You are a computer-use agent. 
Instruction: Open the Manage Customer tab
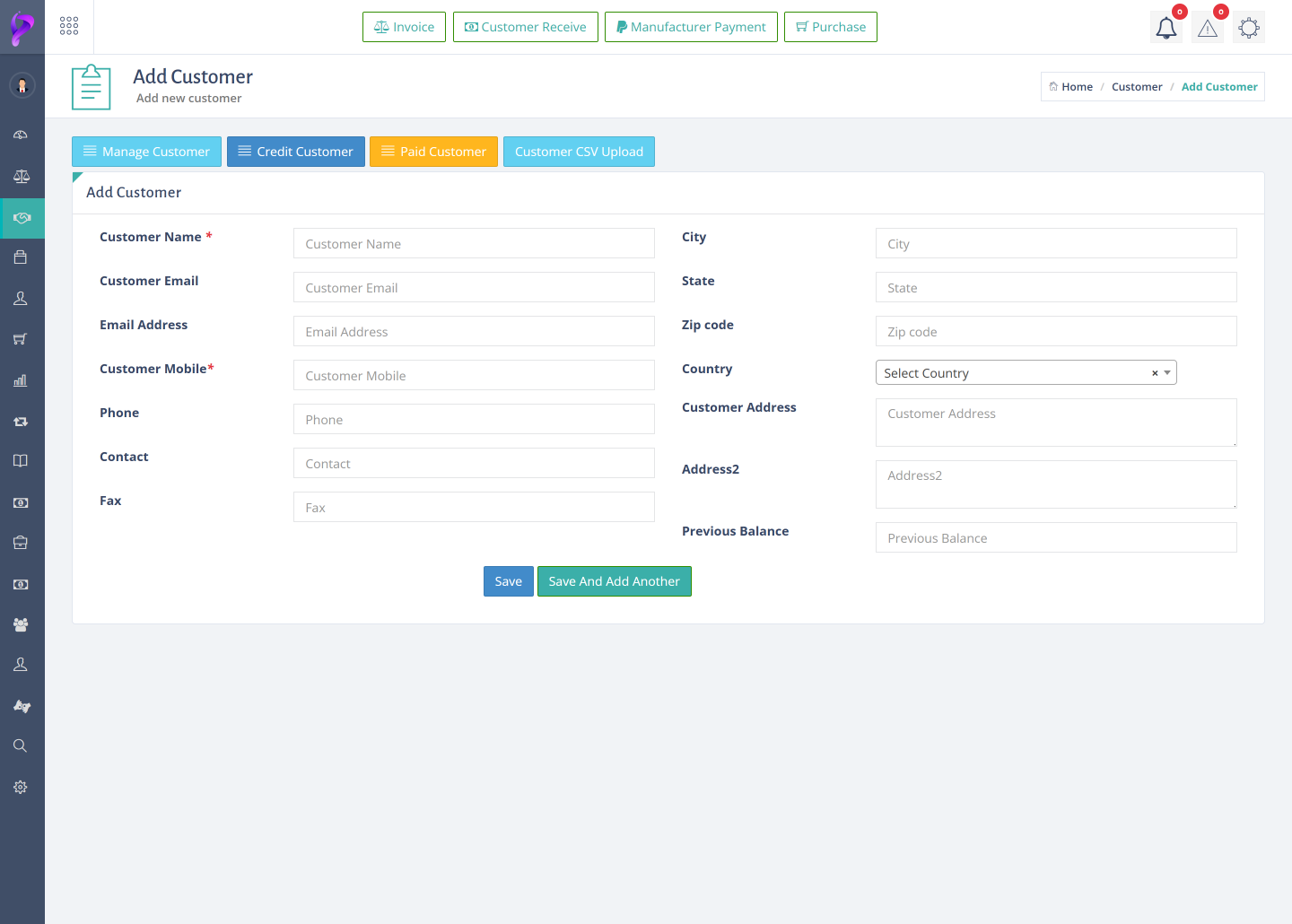[146, 152]
